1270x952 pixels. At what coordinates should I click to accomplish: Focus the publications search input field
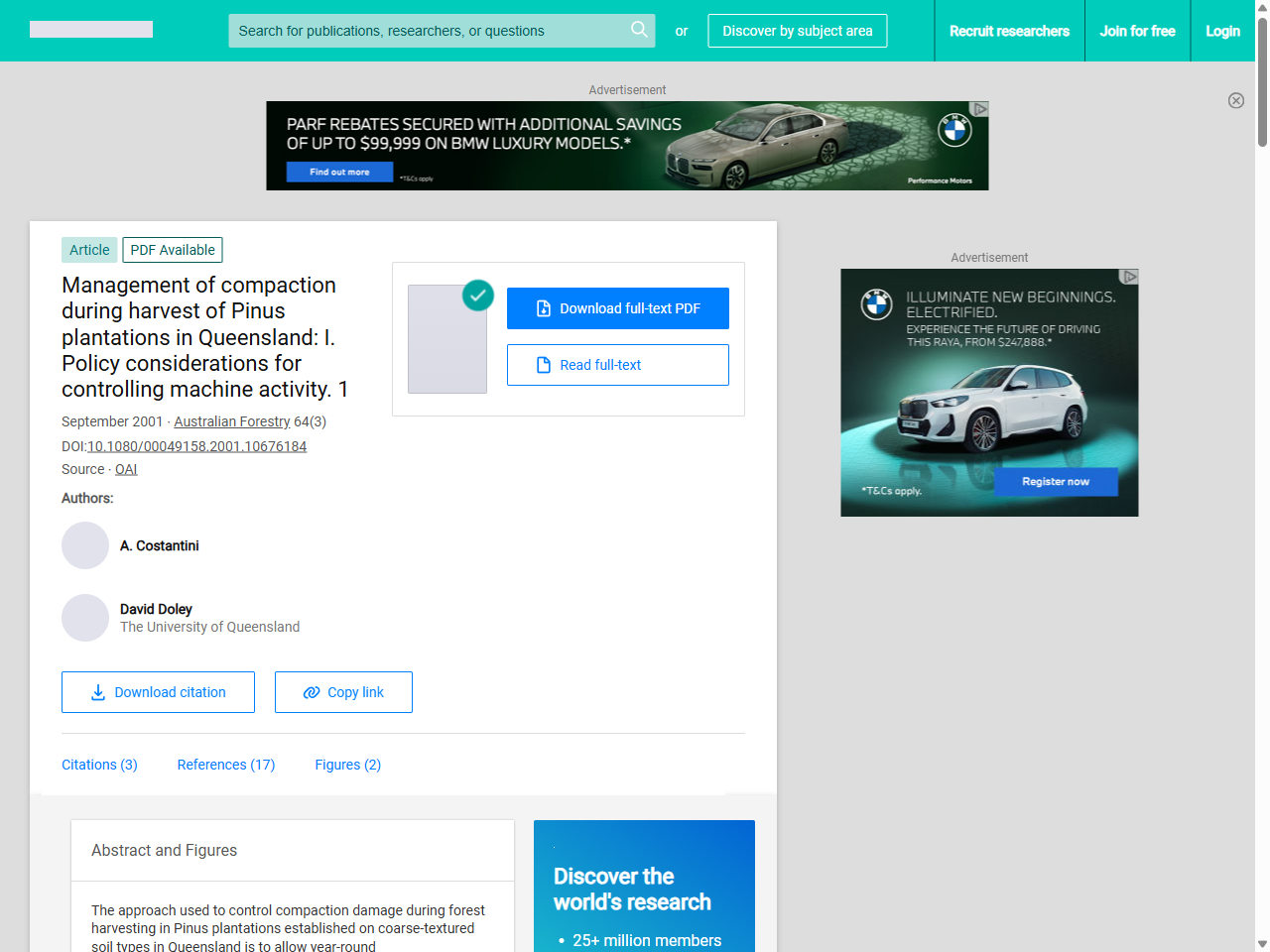pos(427,31)
